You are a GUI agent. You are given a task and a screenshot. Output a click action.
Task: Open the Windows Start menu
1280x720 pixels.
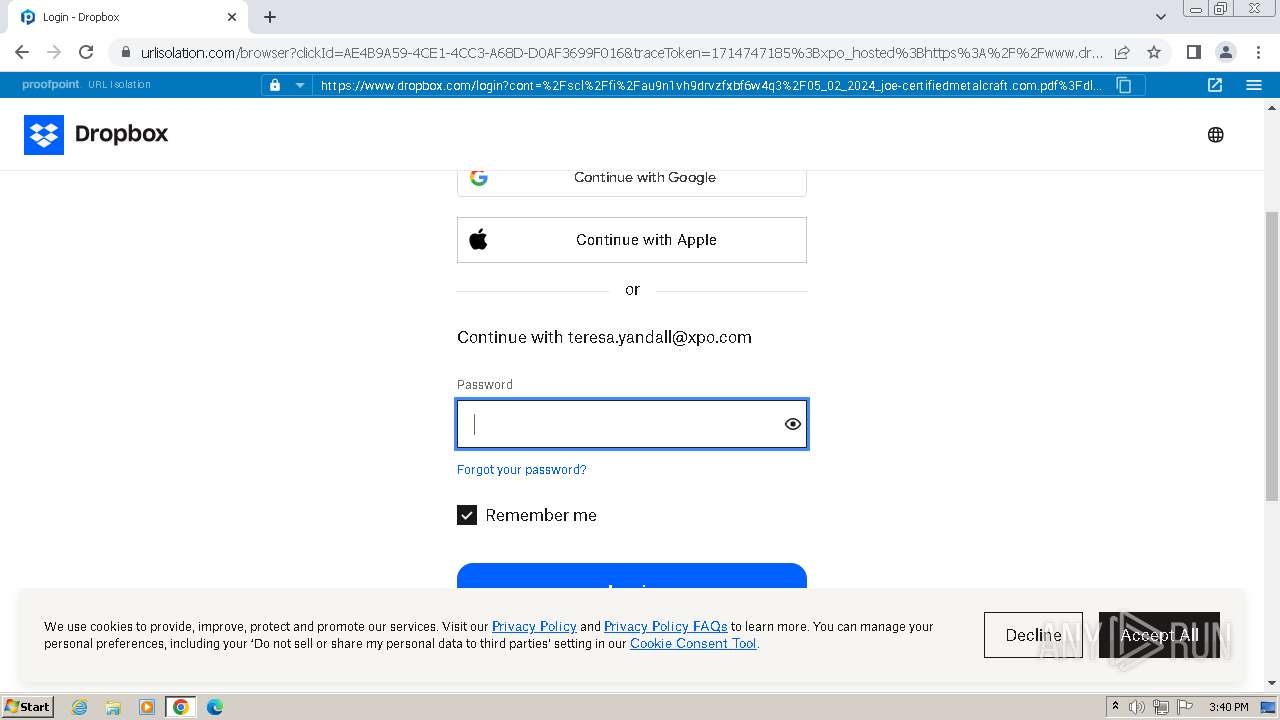coord(28,706)
